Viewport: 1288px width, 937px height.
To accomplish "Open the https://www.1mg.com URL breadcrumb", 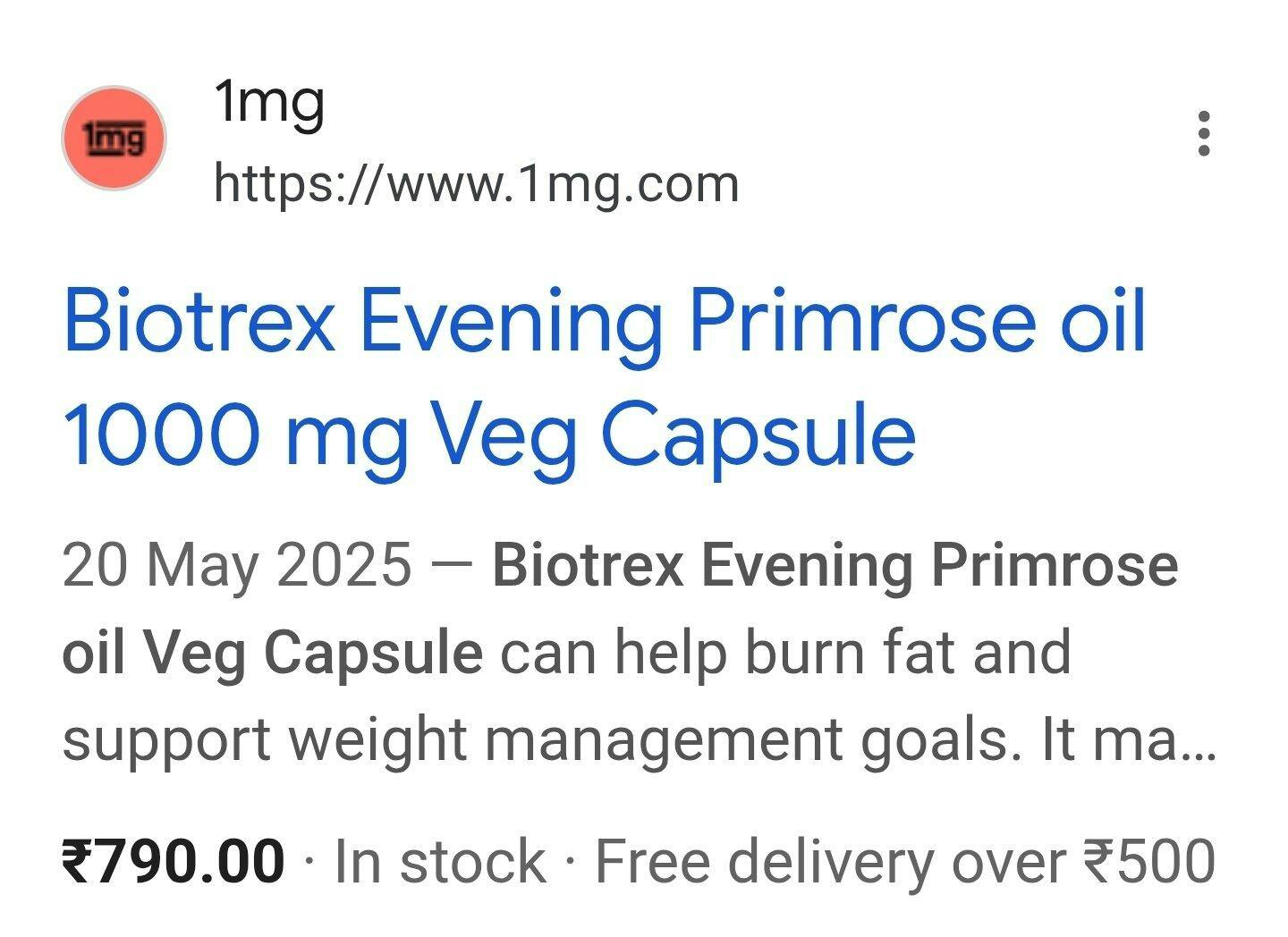I will pyautogui.click(x=476, y=184).
